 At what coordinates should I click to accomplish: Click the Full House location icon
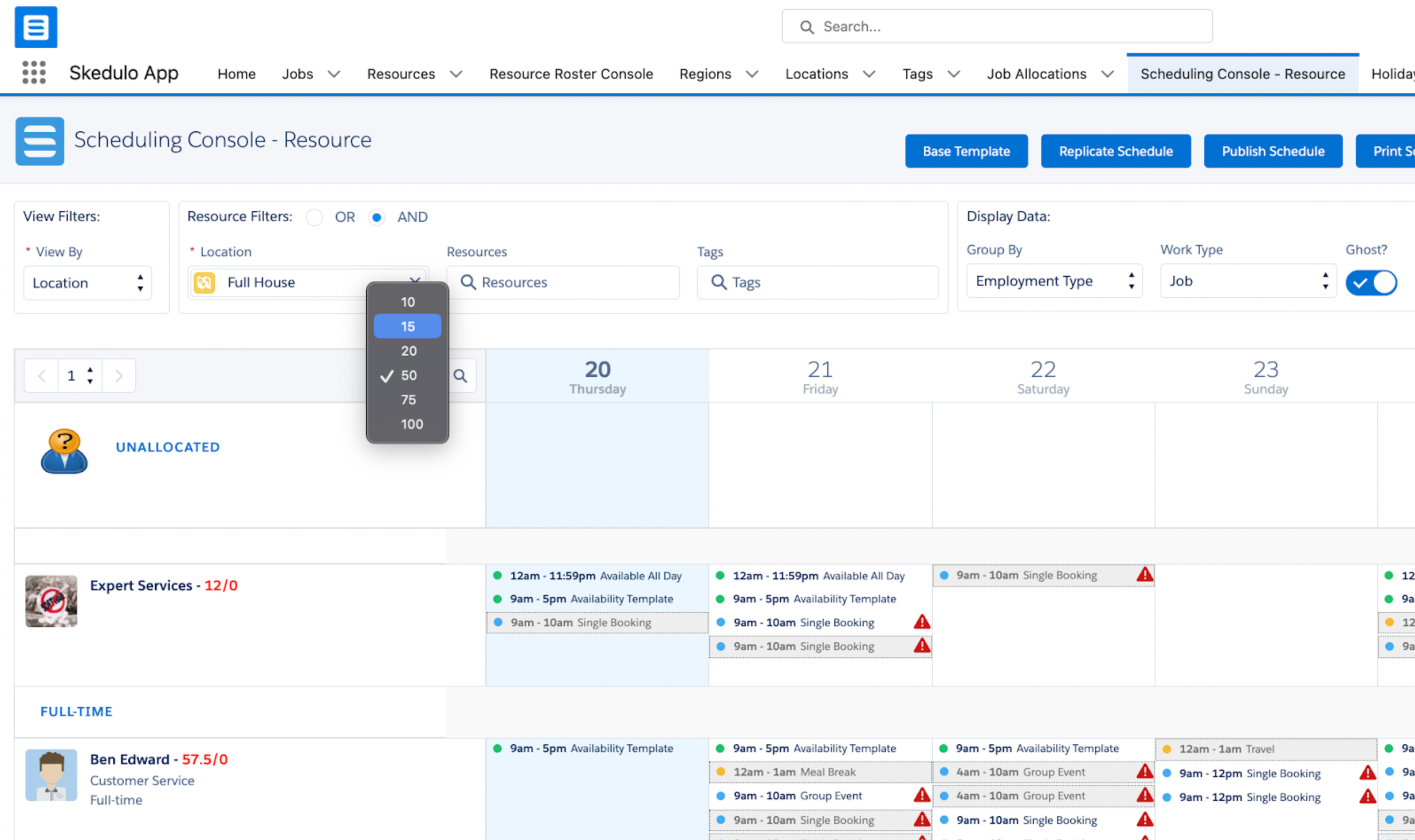pyautogui.click(x=204, y=282)
